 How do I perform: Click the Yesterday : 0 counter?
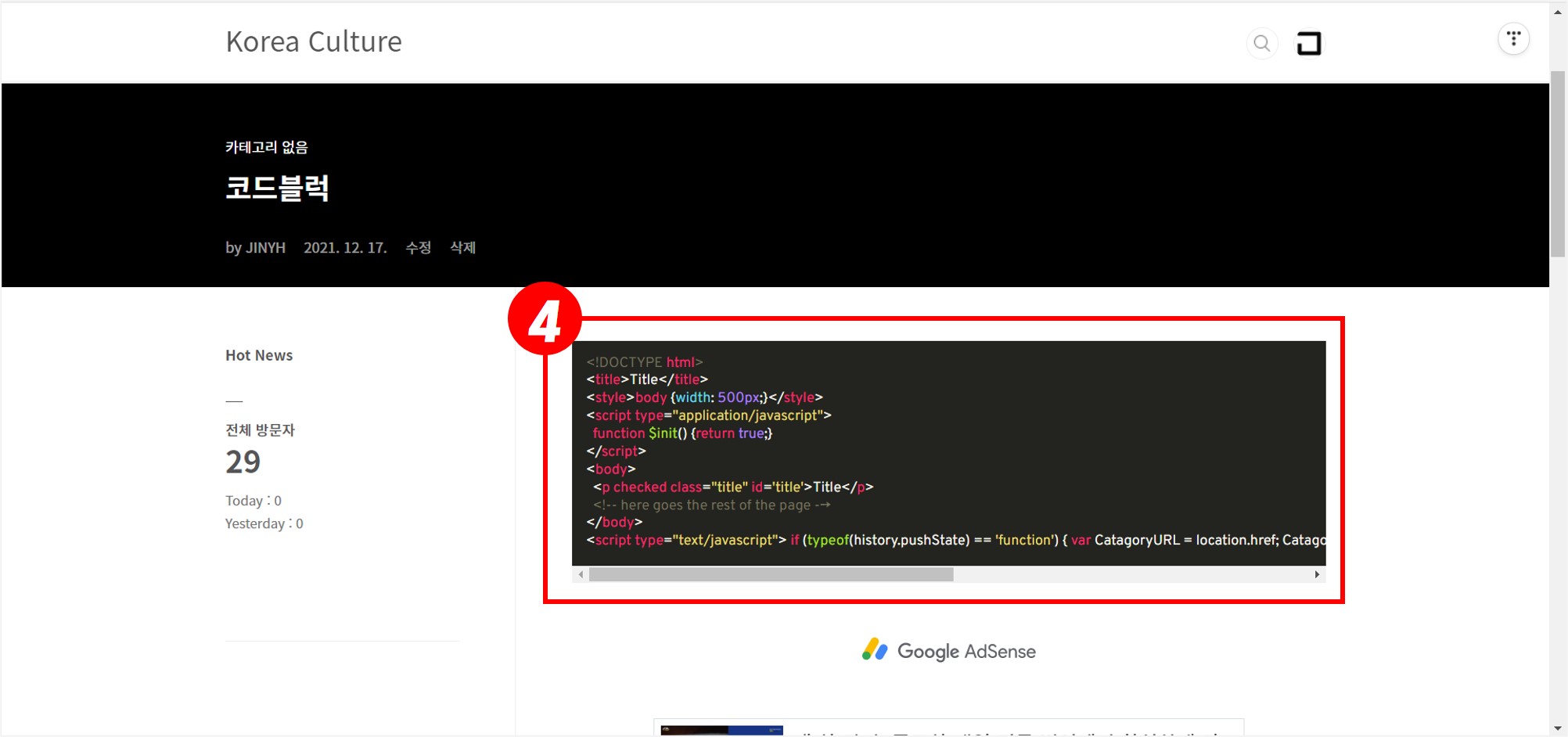coord(264,523)
